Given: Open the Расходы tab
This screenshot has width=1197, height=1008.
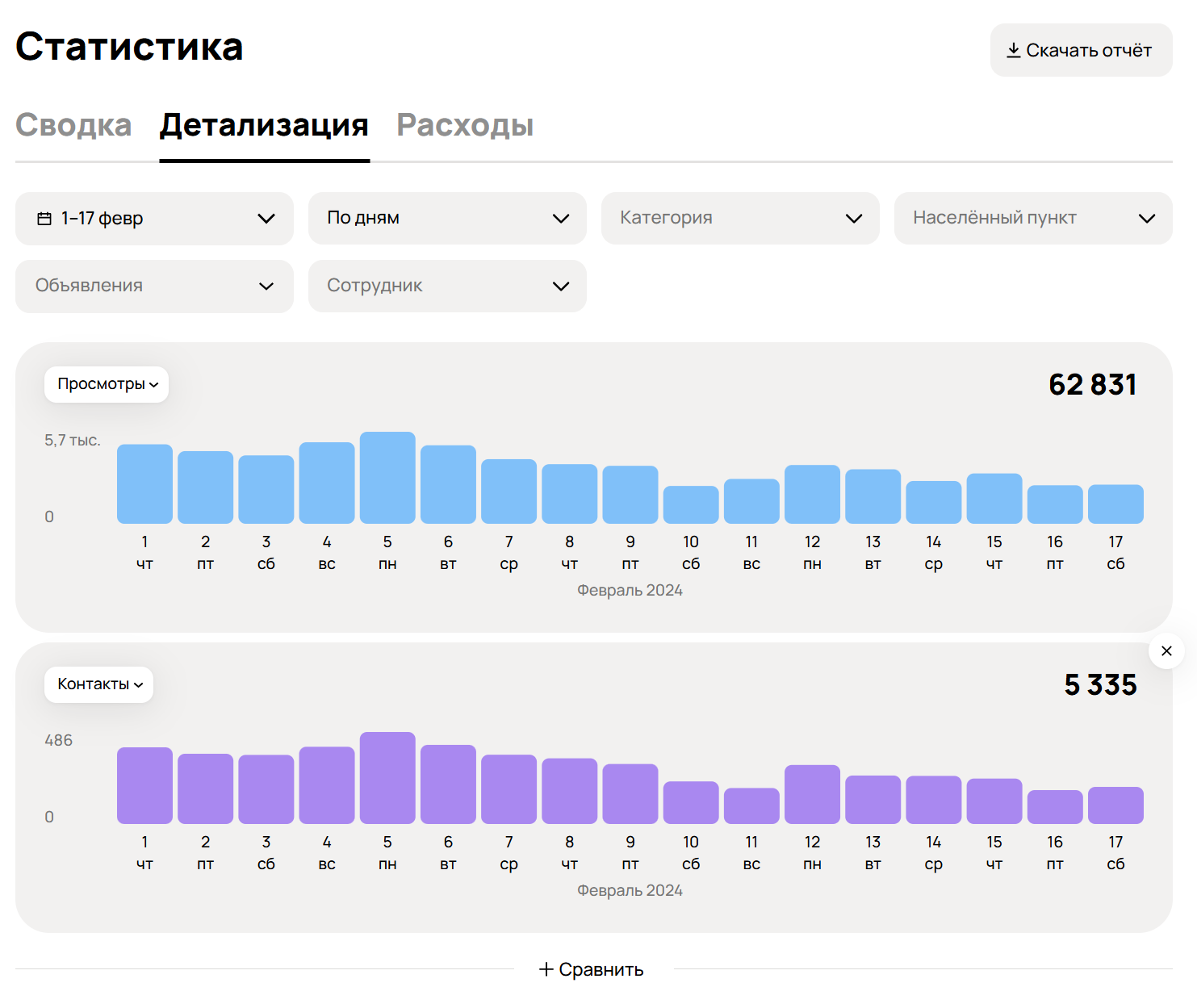Looking at the screenshot, I should pos(465,125).
